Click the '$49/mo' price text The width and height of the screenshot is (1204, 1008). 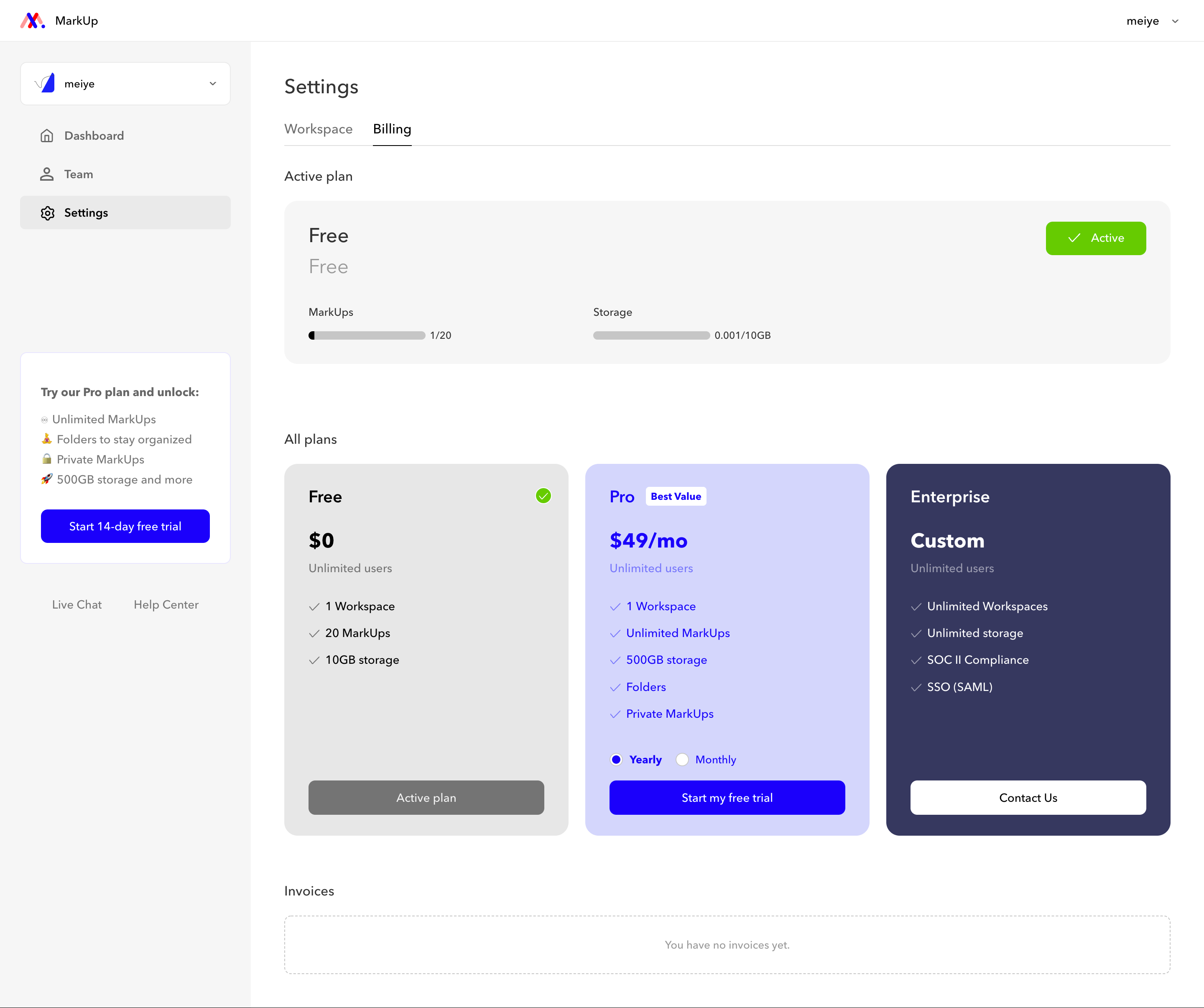pyautogui.click(x=648, y=540)
